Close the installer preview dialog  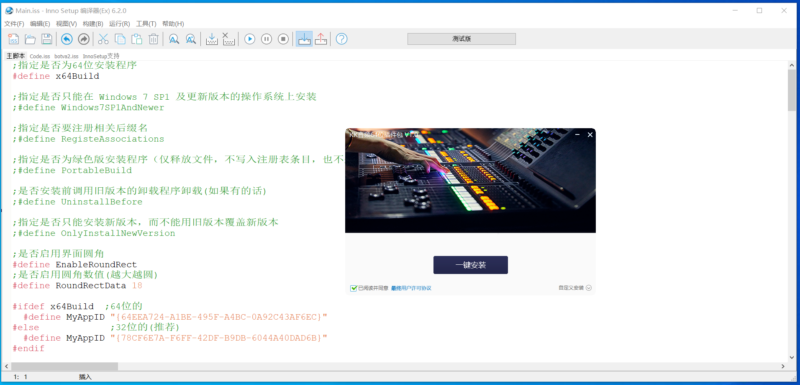(590, 135)
